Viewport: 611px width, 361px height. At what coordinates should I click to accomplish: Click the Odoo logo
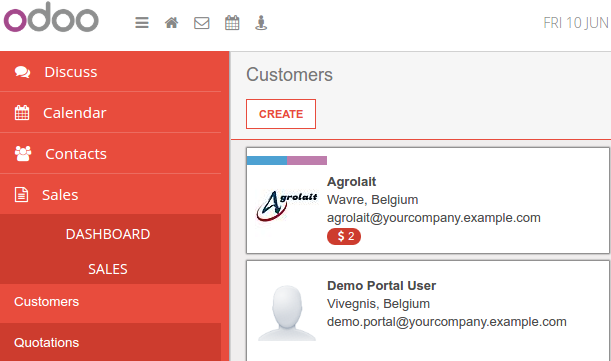click(x=51, y=18)
